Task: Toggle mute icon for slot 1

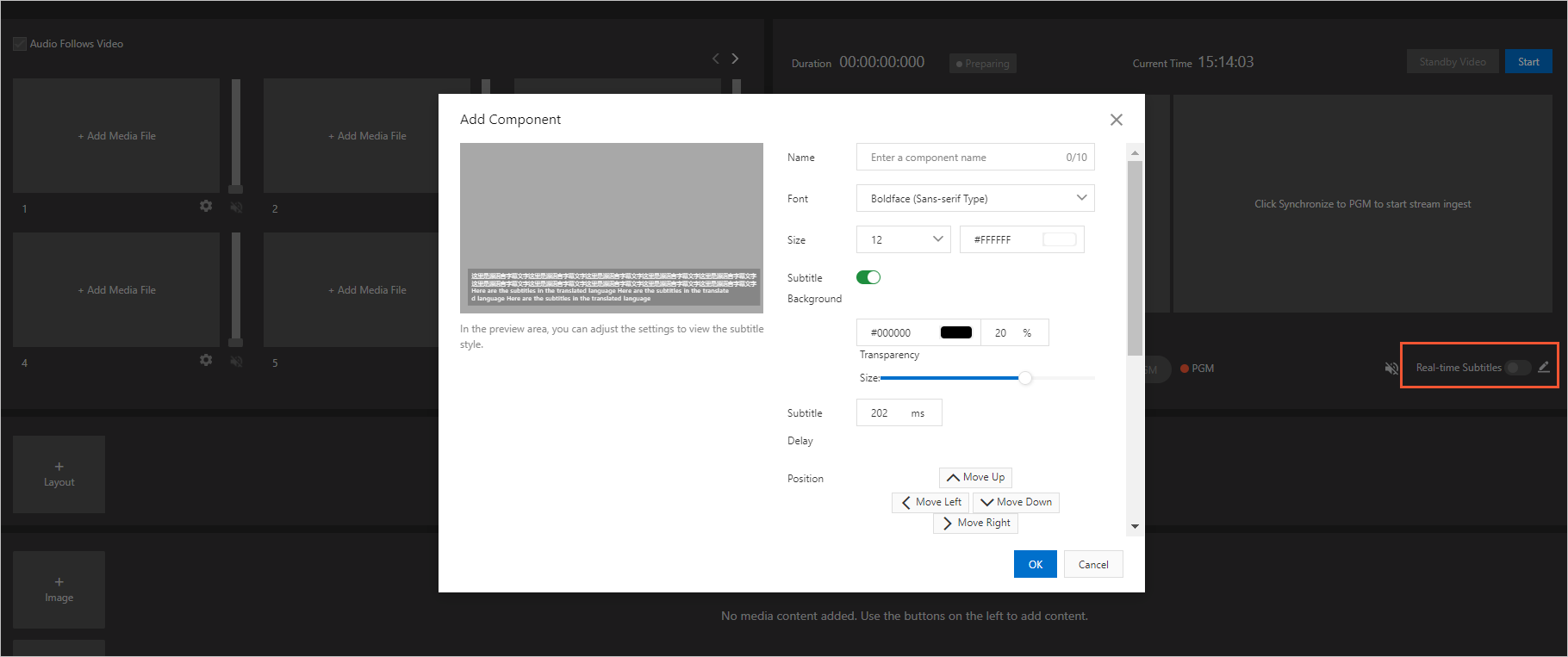Action: [x=236, y=208]
